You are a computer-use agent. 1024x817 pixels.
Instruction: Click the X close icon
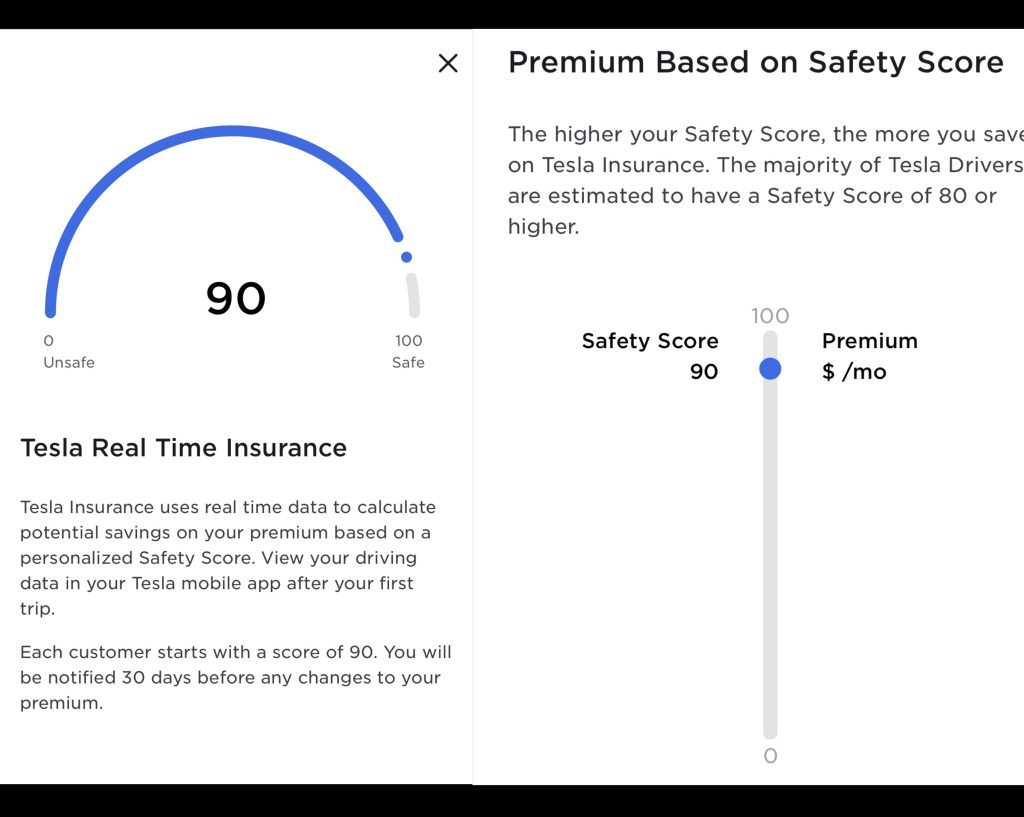click(448, 63)
